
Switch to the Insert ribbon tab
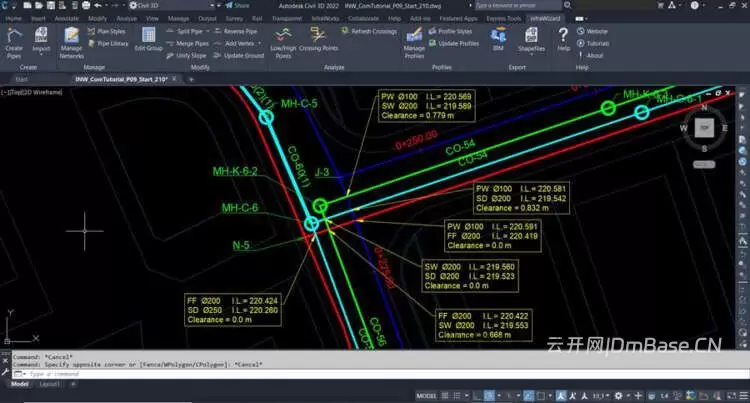[38, 19]
